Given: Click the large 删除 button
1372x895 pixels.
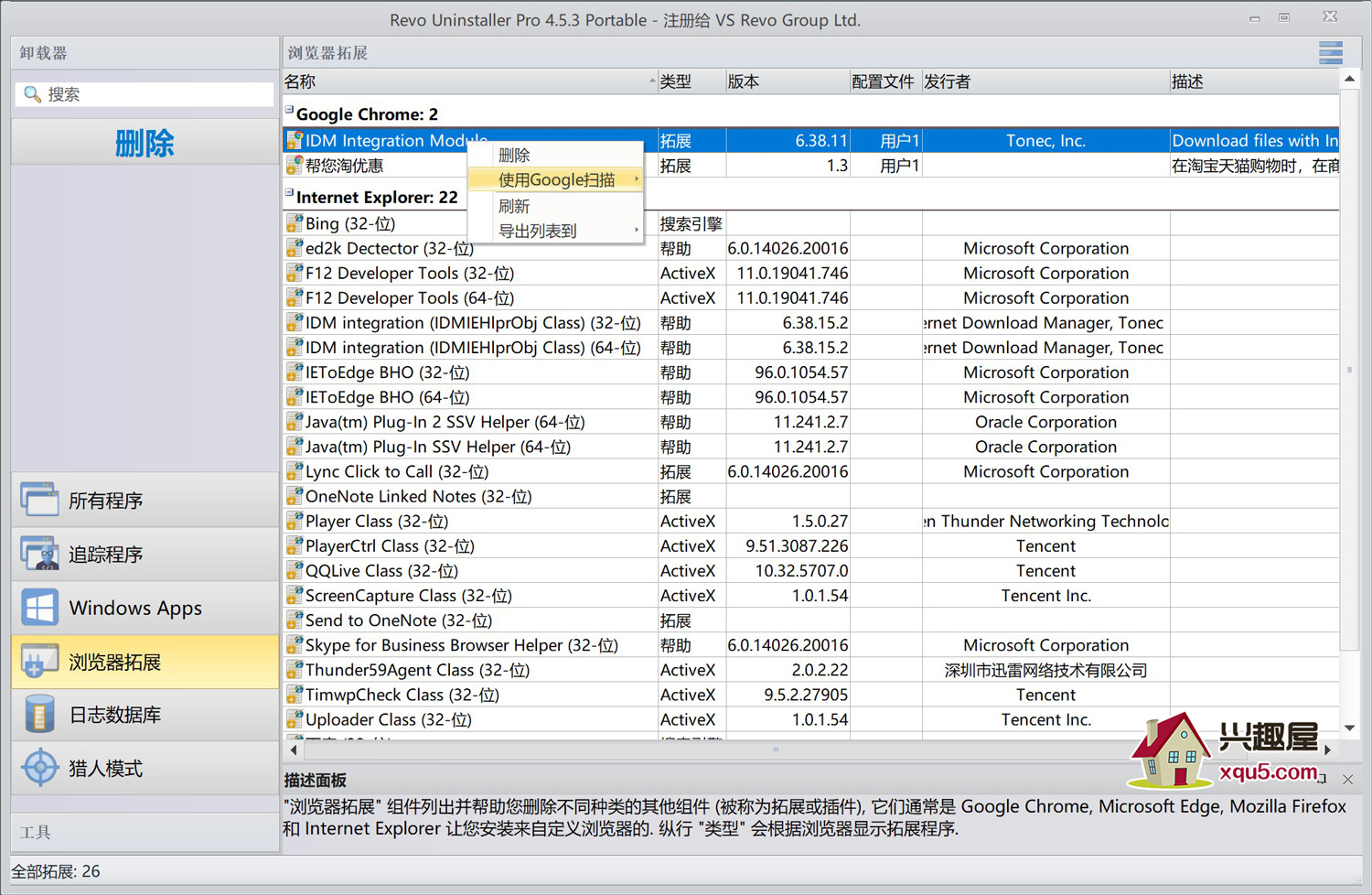Looking at the screenshot, I should coord(145,143).
